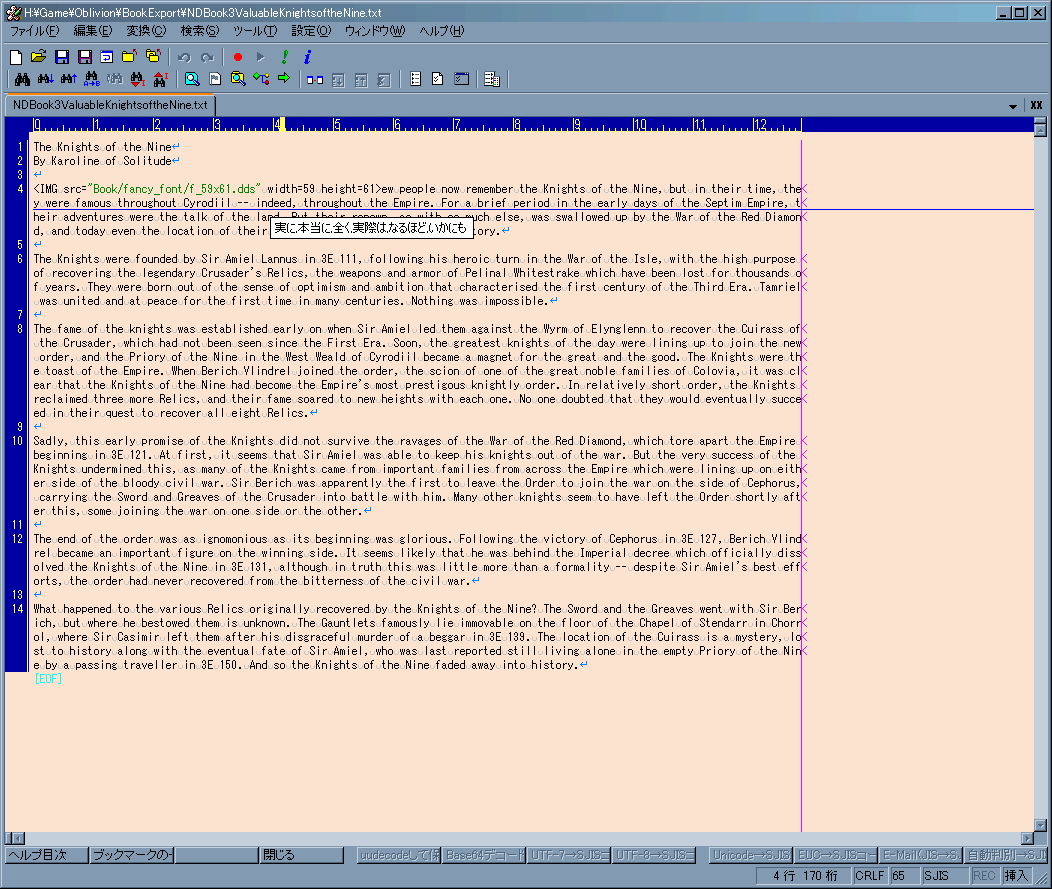The width and height of the screenshot is (1052, 889).
Task: Click the ヘルプ目次 function key button
Action: [x=46, y=855]
